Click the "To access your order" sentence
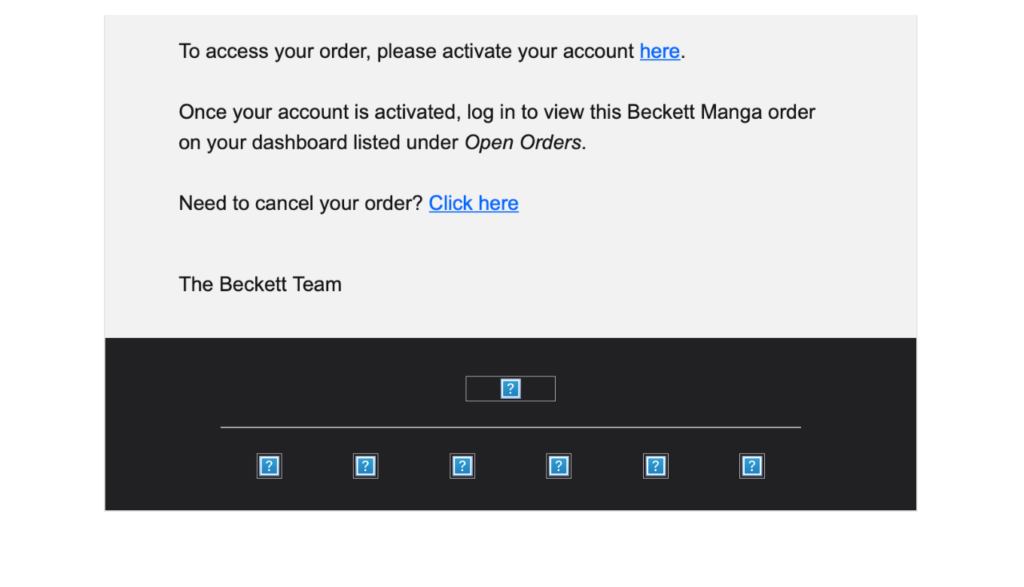Screen dimensions: 1024x587 coord(432,51)
